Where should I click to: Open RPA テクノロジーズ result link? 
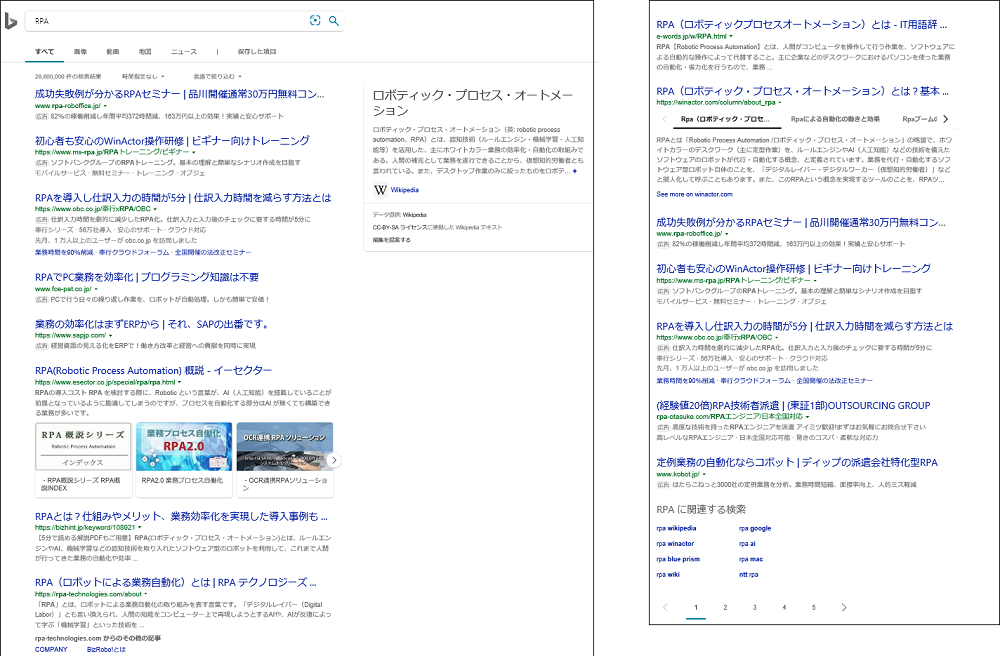tap(175, 582)
